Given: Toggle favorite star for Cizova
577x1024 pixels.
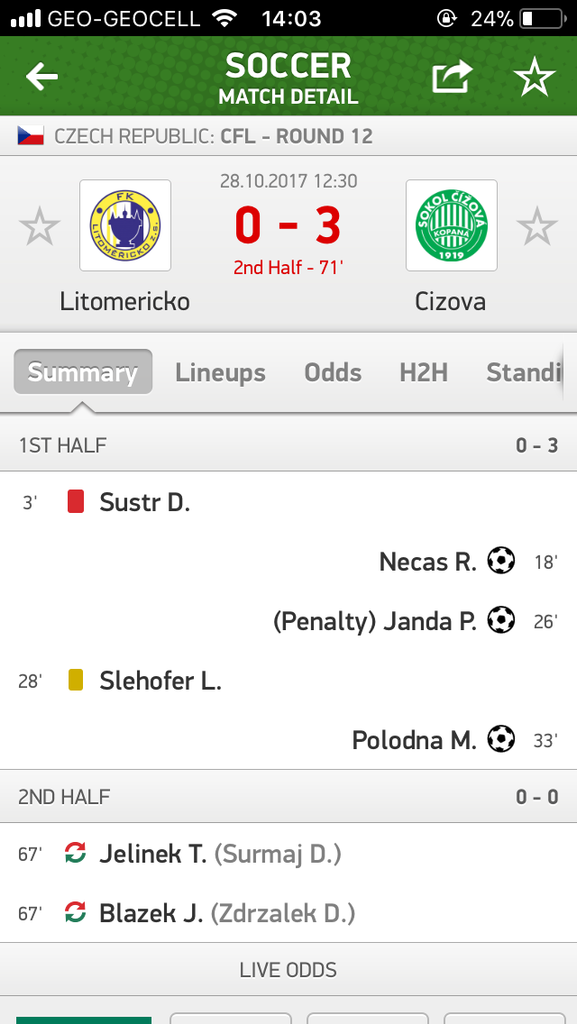Looking at the screenshot, I should (537, 226).
